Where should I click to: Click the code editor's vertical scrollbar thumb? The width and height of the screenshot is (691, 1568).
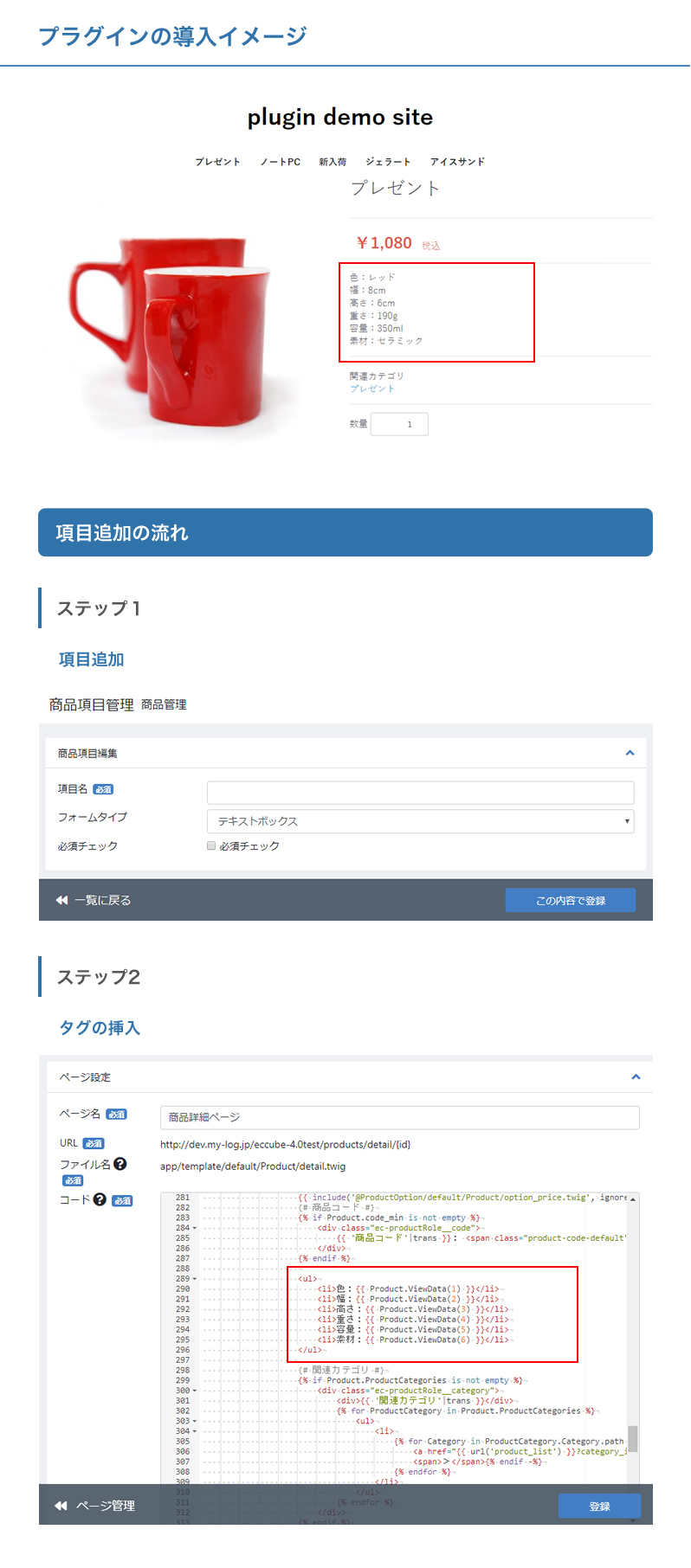[x=633, y=1438]
